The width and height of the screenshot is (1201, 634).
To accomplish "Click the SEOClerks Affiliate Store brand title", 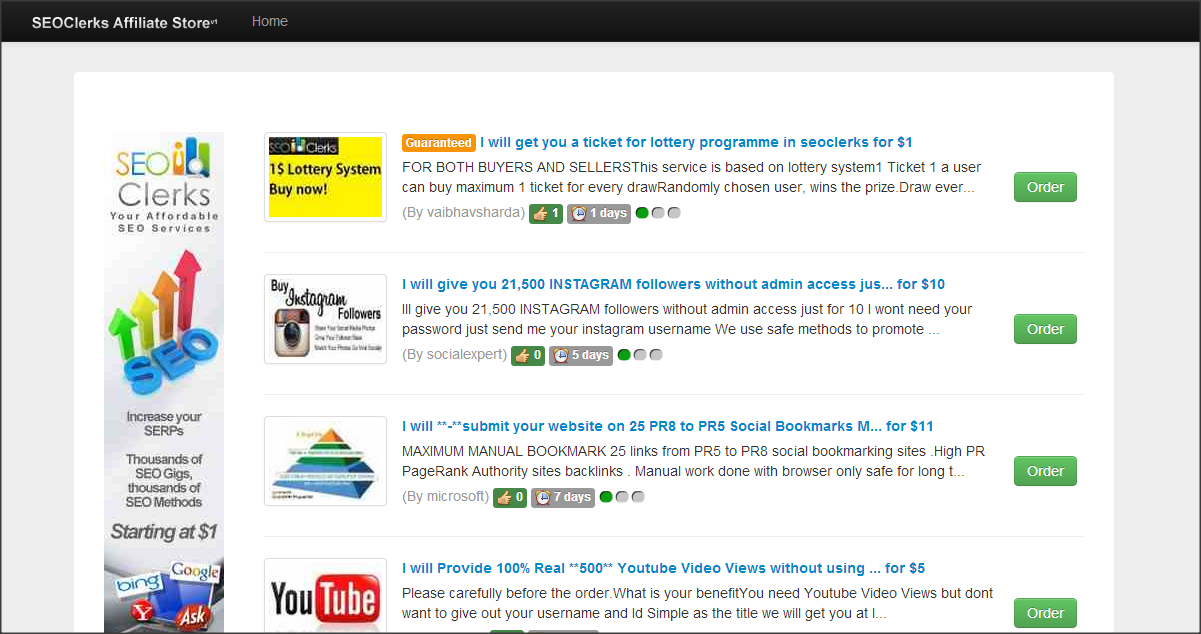I will tap(124, 22).
